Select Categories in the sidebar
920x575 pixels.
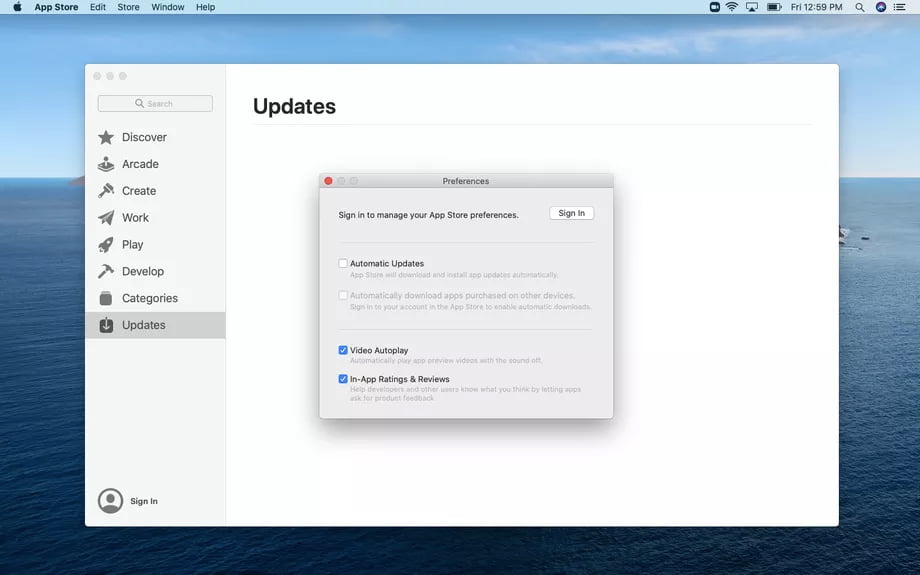[150, 298]
